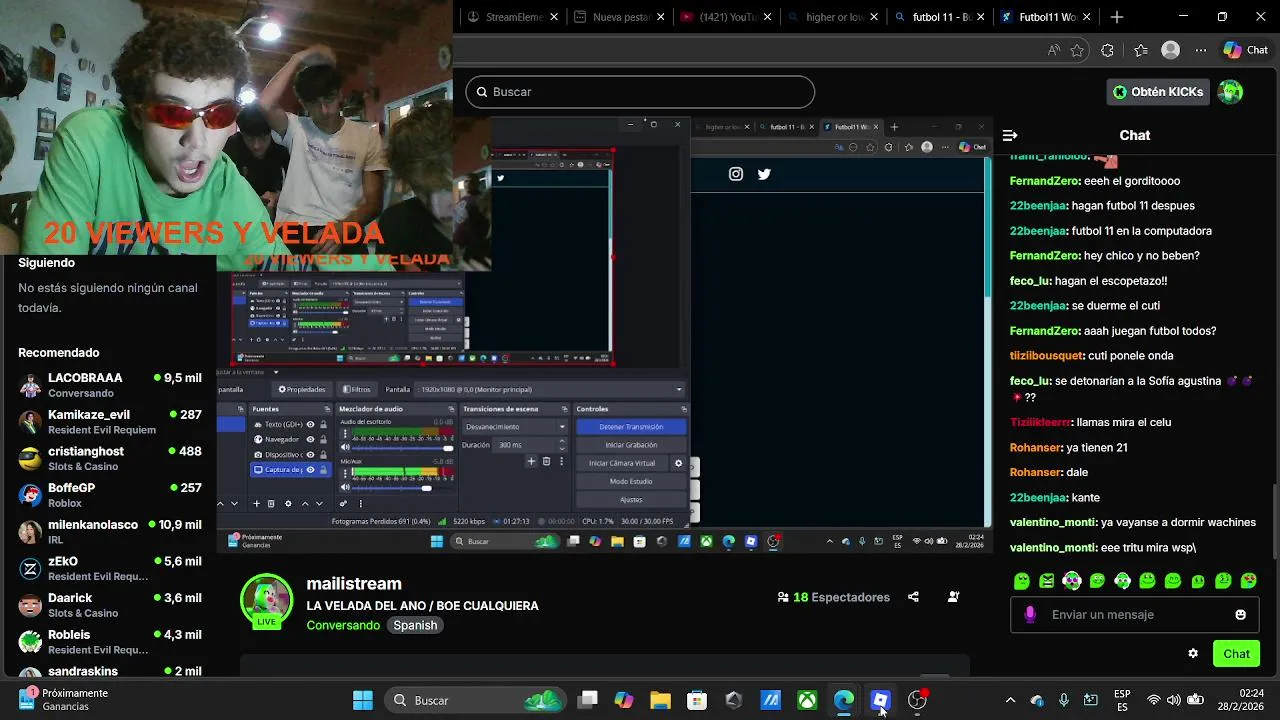Click the Instagram icon in the stream preview
The image size is (1280, 720).
pos(736,174)
